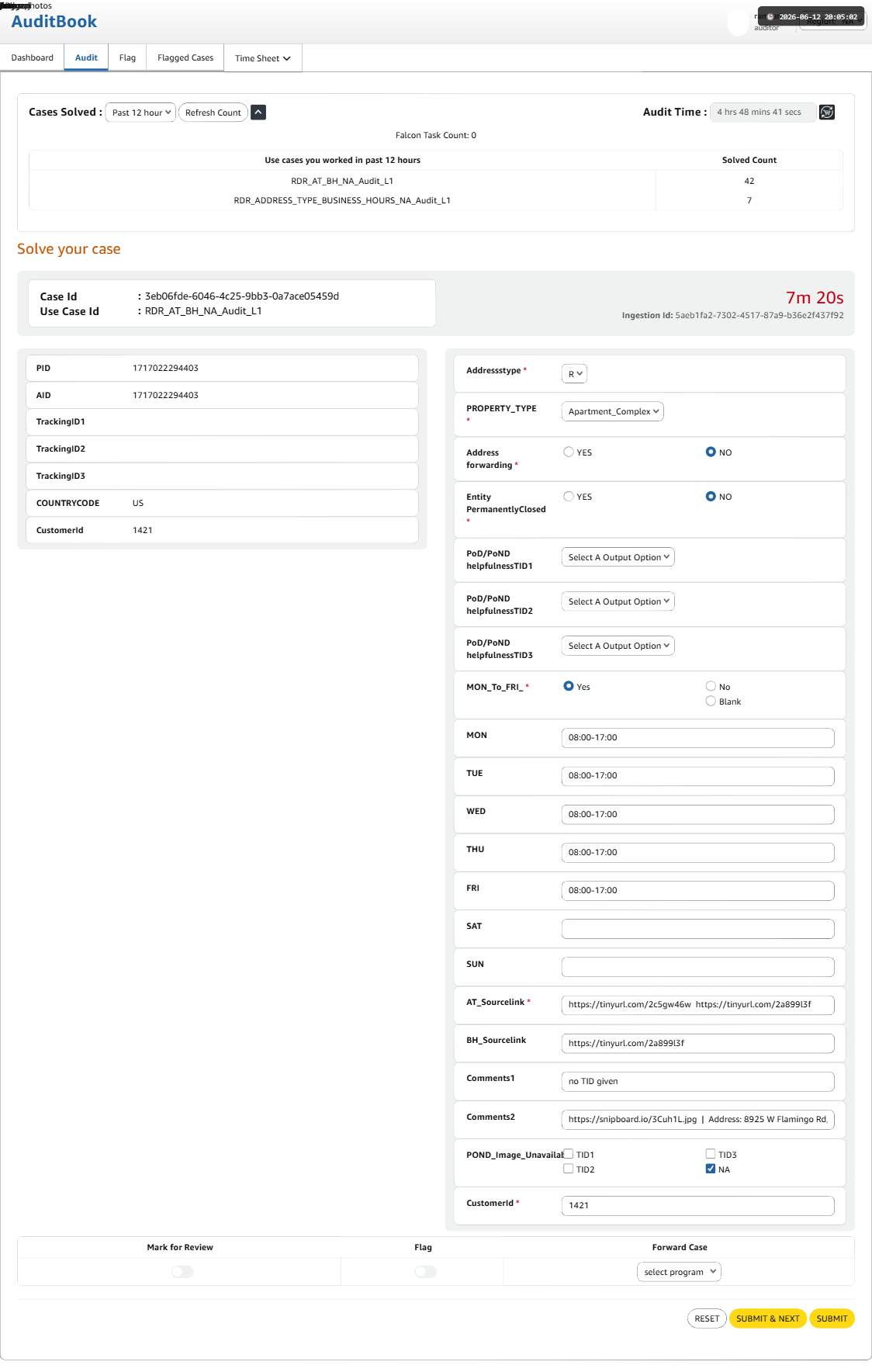Click the Audit Time value field
This screenshot has height=1372, width=872.
763,113
